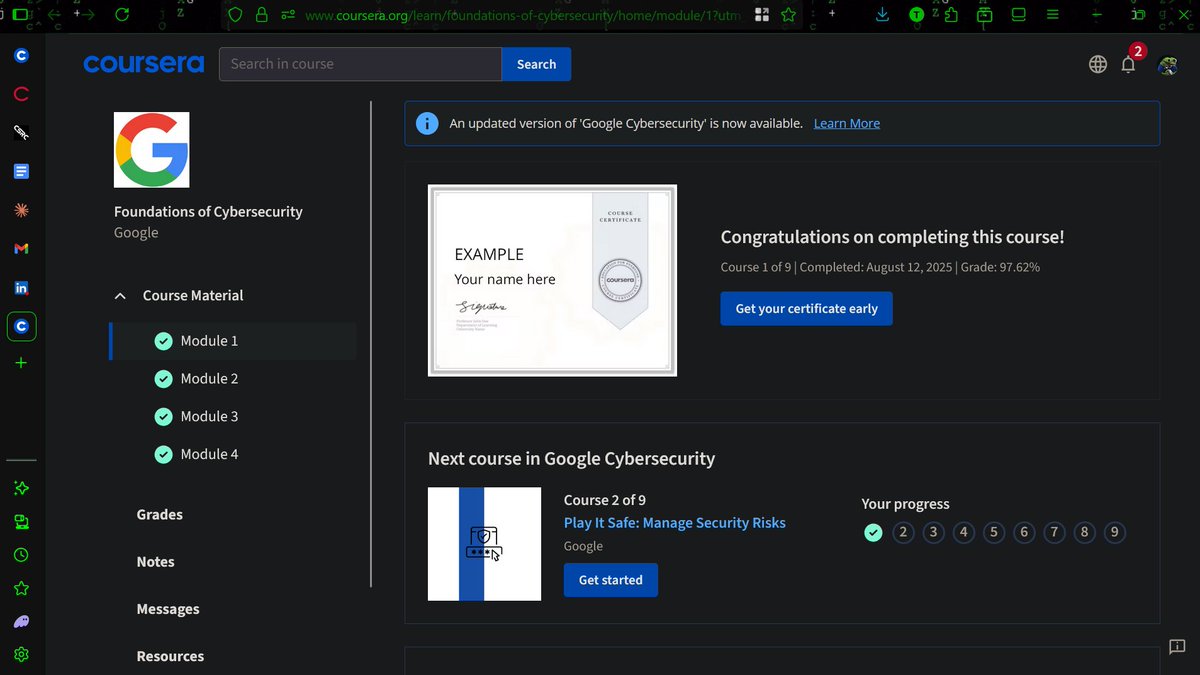
Task: Switch to the orange starburst sidebar tab
Action: (21, 210)
